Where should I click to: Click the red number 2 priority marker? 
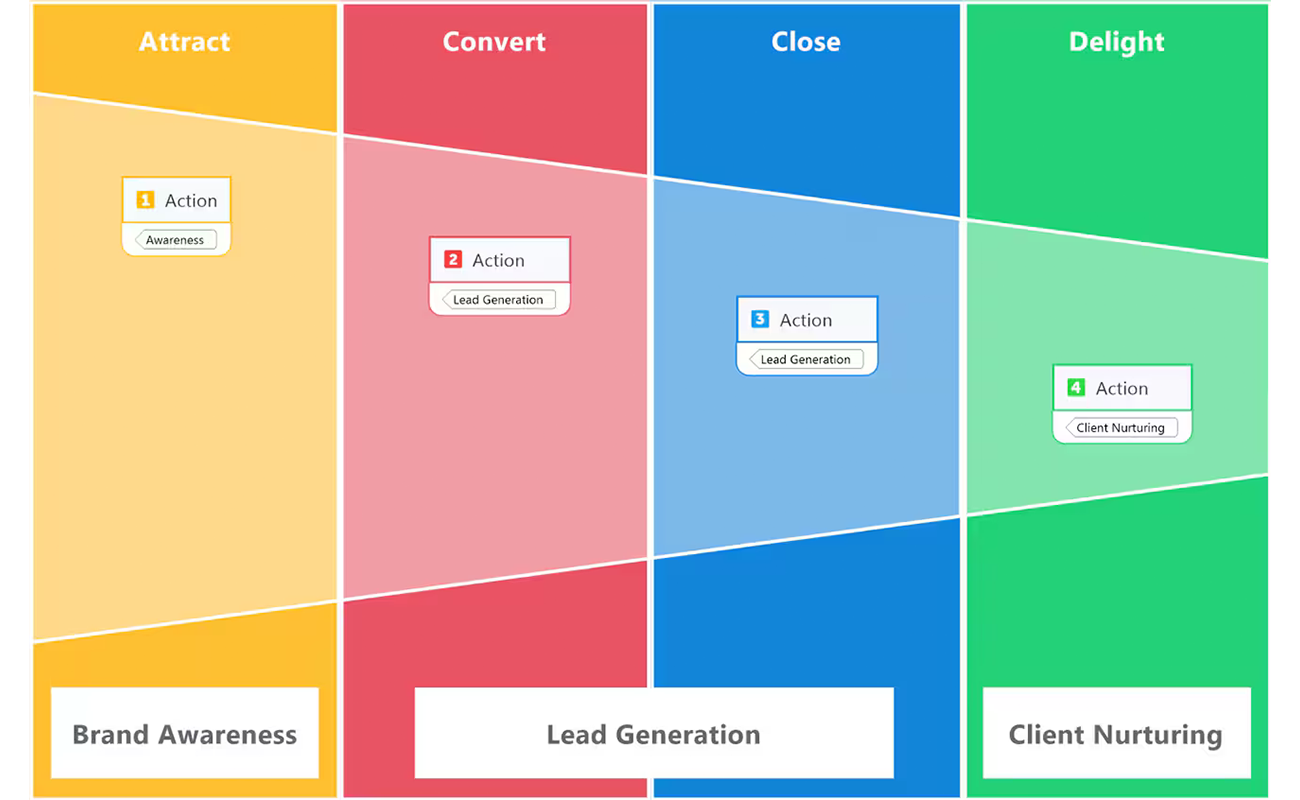pyautogui.click(x=453, y=260)
